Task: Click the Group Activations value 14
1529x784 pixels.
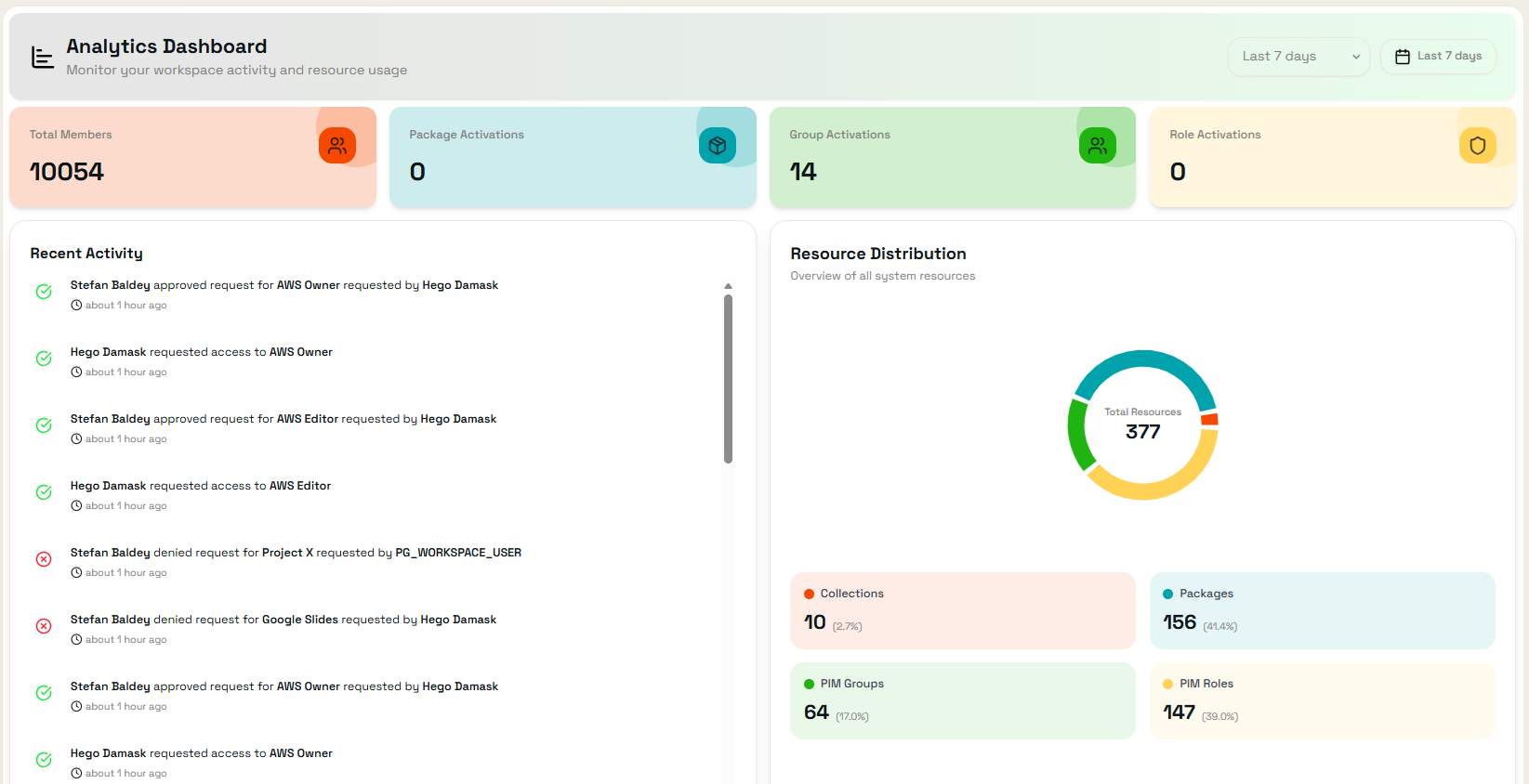Action: tap(803, 172)
